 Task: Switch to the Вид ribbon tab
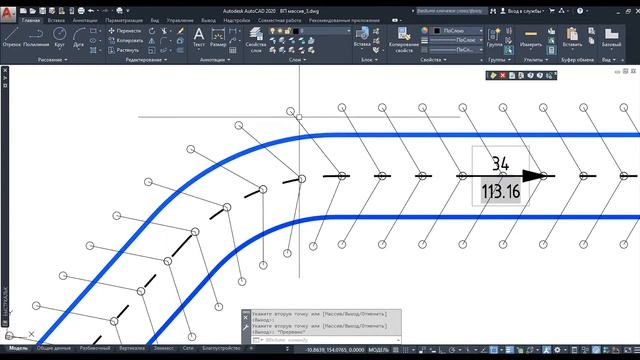(x=154, y=20)
